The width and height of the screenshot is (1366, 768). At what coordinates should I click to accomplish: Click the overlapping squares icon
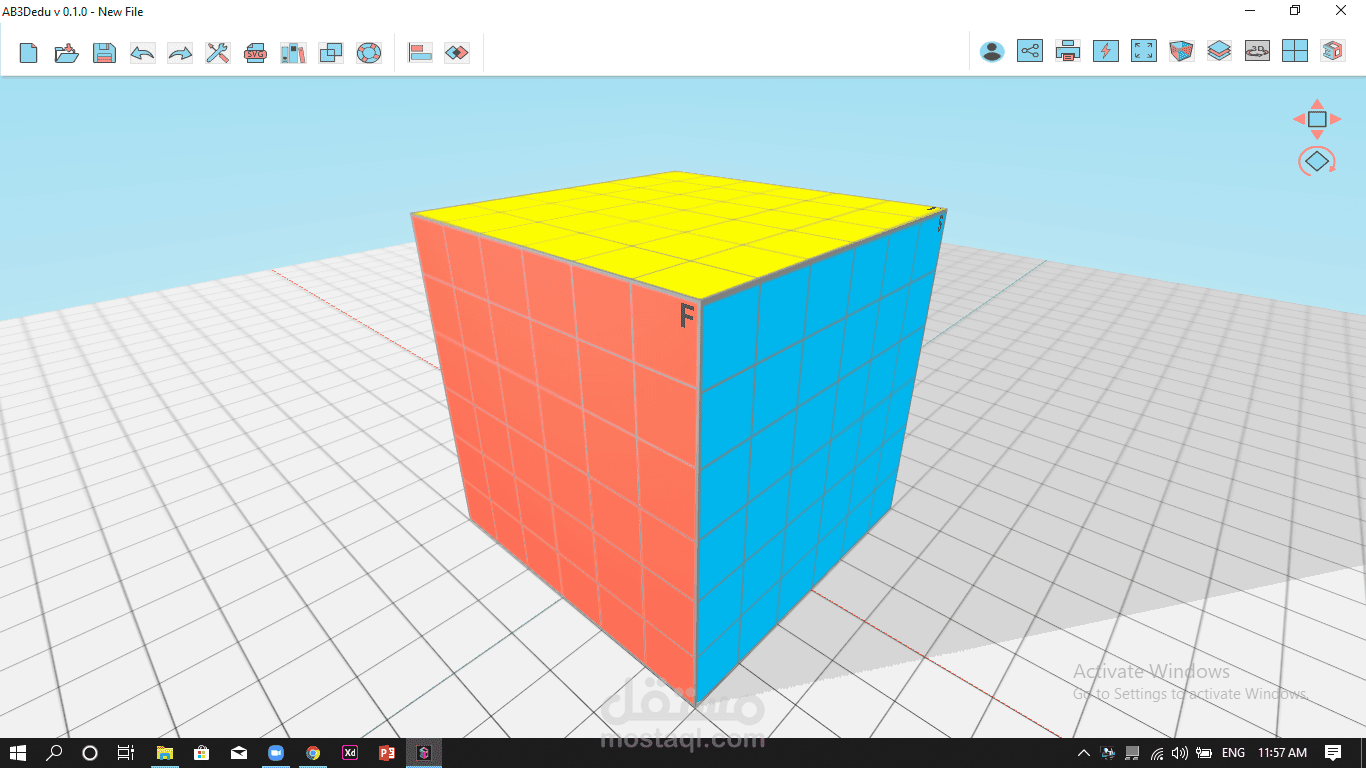point(331,53)
